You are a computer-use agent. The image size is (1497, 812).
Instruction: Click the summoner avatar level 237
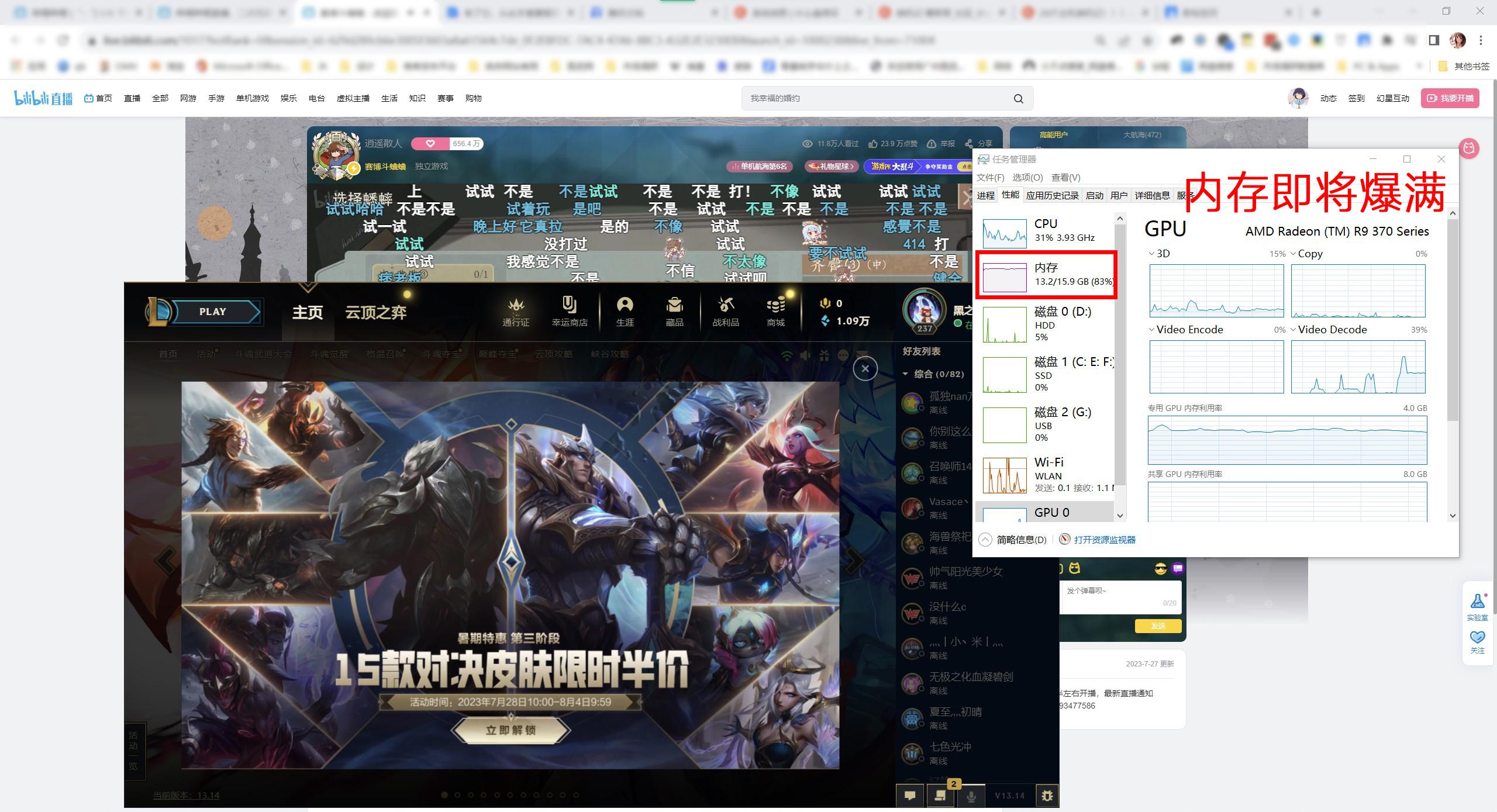(925, 311)
